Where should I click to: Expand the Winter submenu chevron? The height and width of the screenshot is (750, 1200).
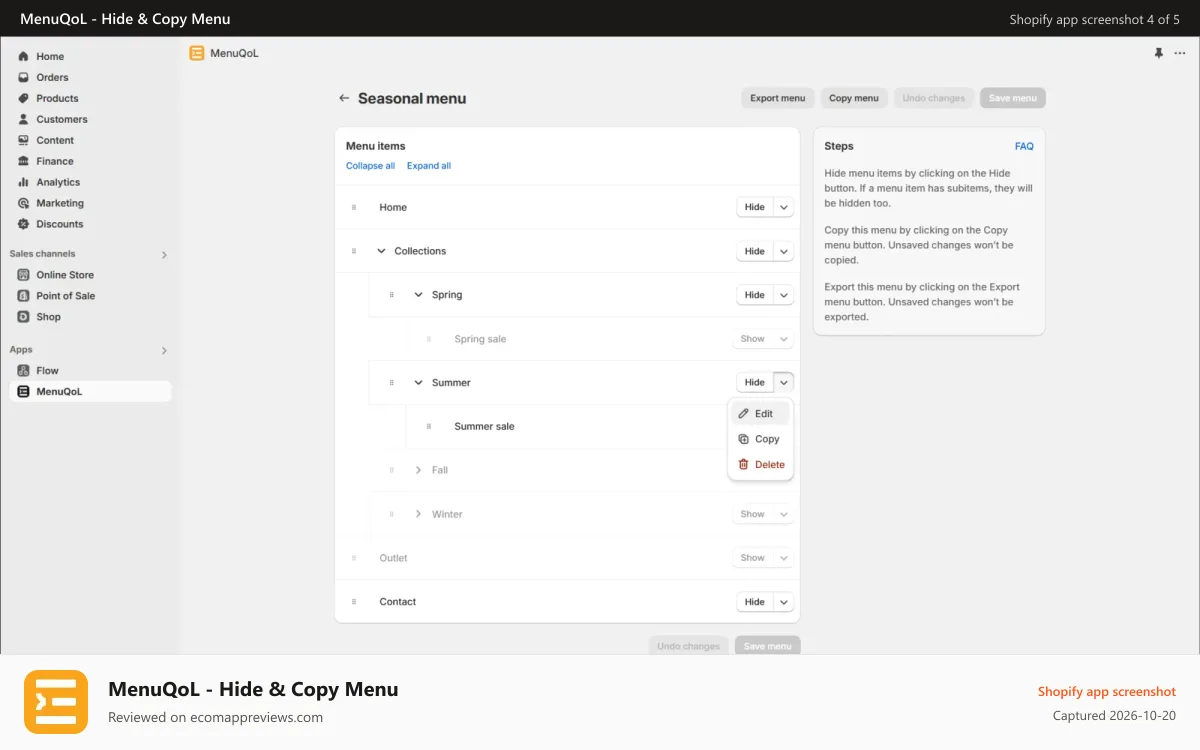coord(418,514)
